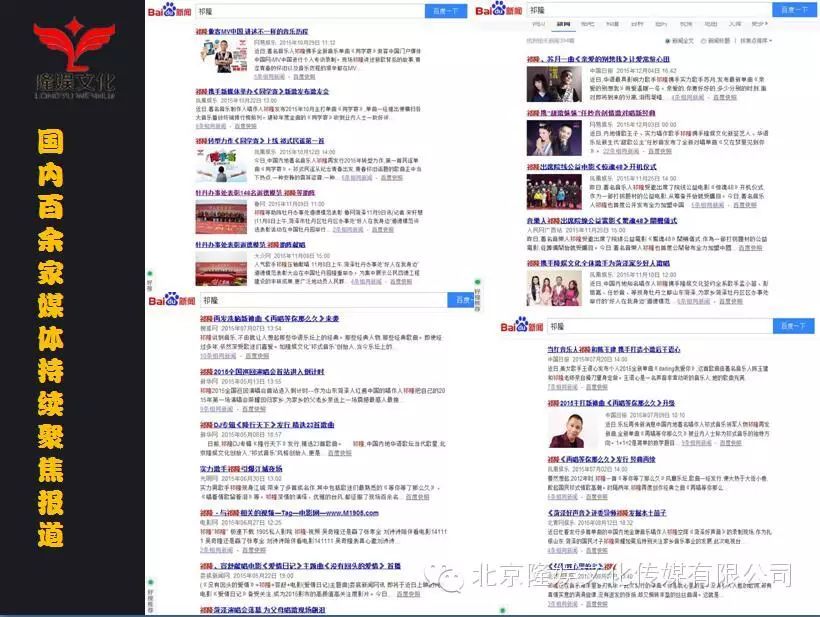Click the Baidu News logo above the 再唱等你那么久 来袭 result

172,300
